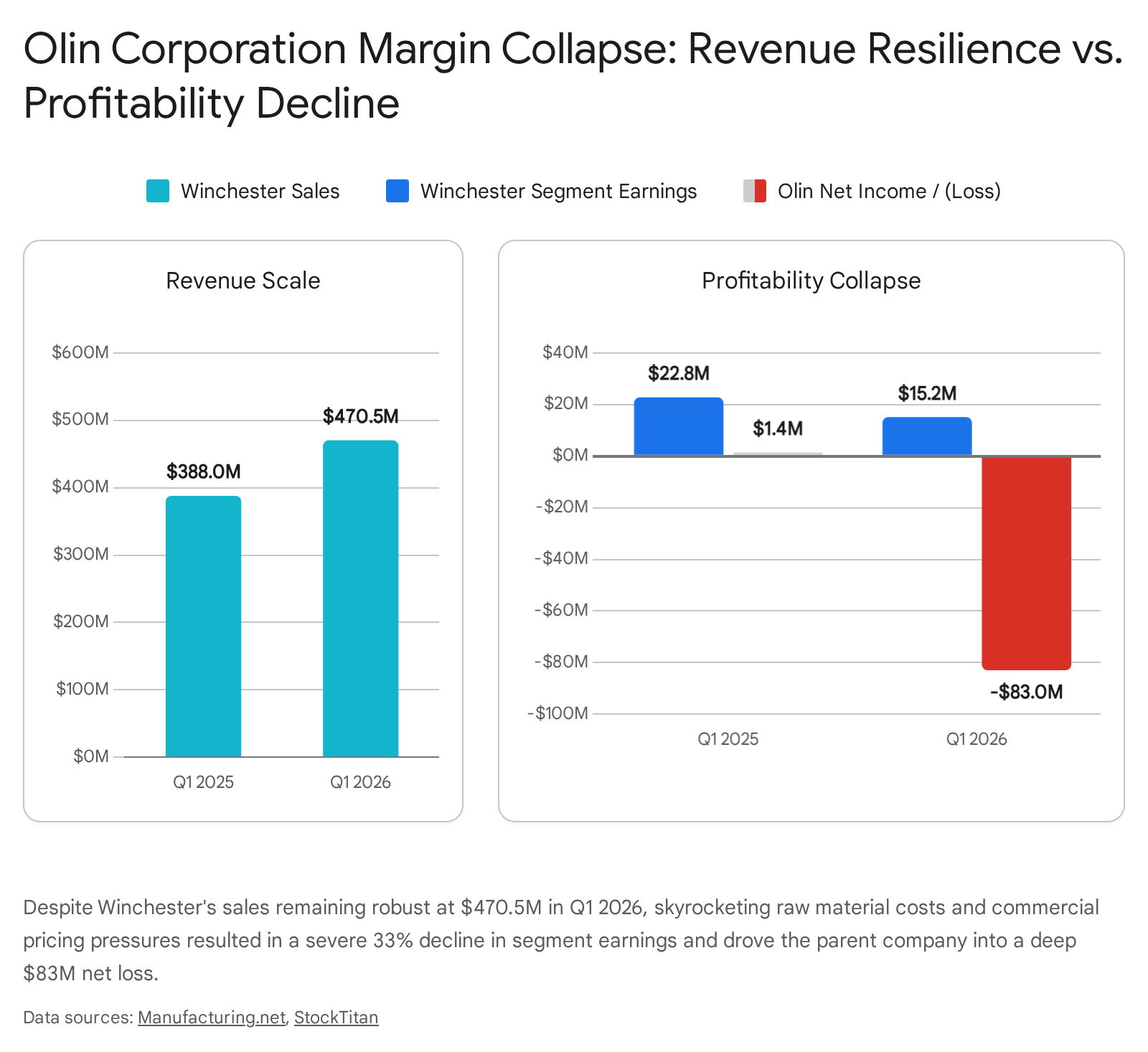Image resolution: width=1148 pixels, height=1052 pixels.
Task: Click Q1 2026 axis label in Revenue Scale chart
Action: pos(360,782)
